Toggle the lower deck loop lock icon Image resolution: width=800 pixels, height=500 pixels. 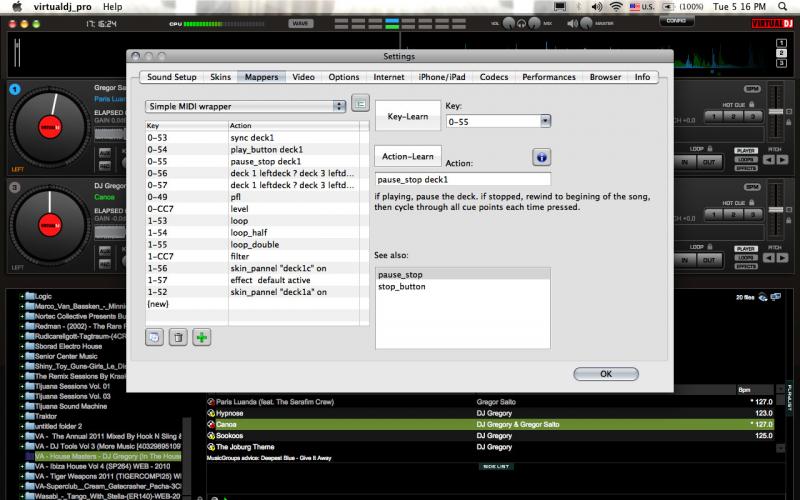(709, 246)
